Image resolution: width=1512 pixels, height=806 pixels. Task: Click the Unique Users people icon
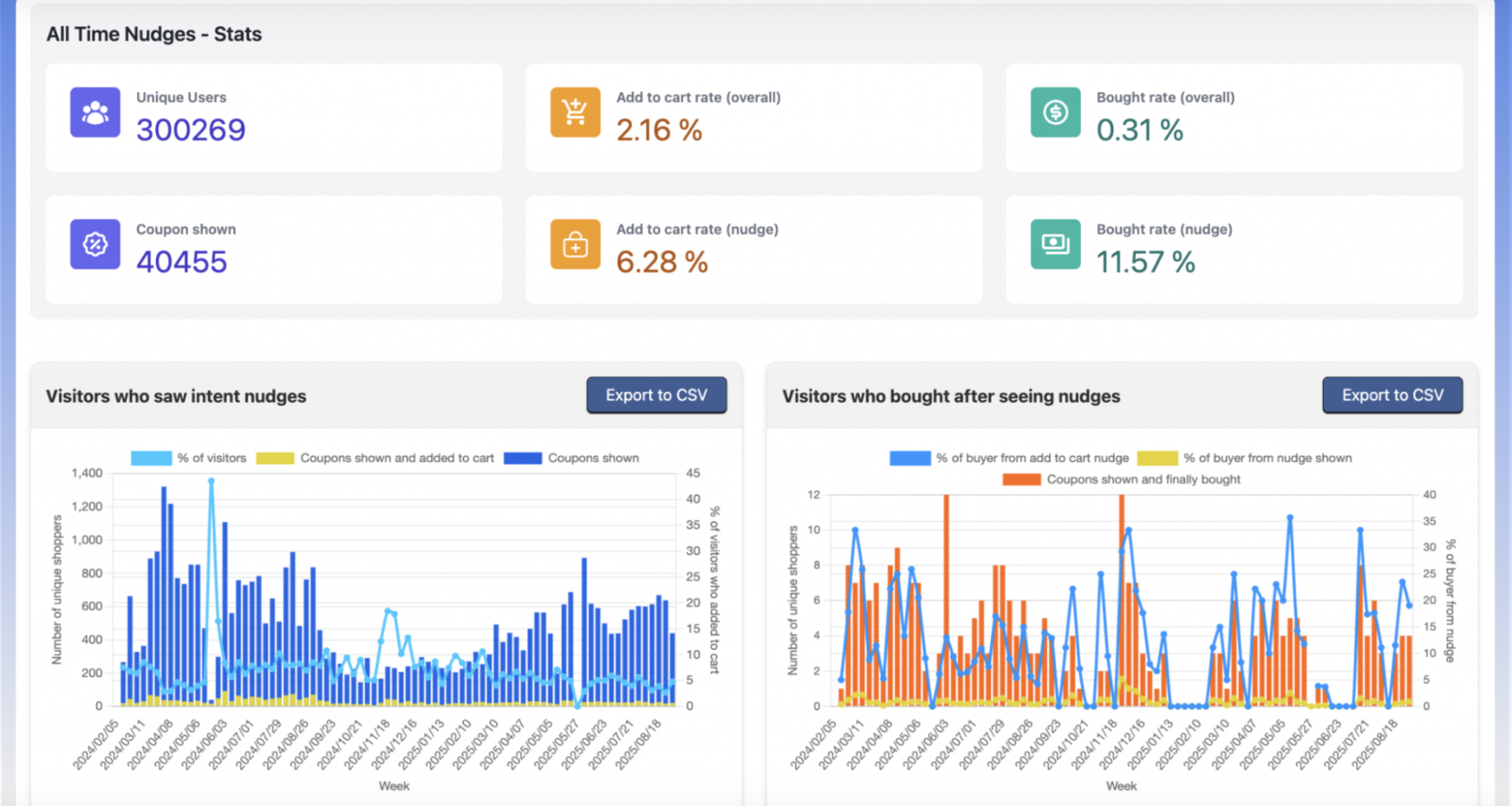pyautogui.click(x=95, y=113)
